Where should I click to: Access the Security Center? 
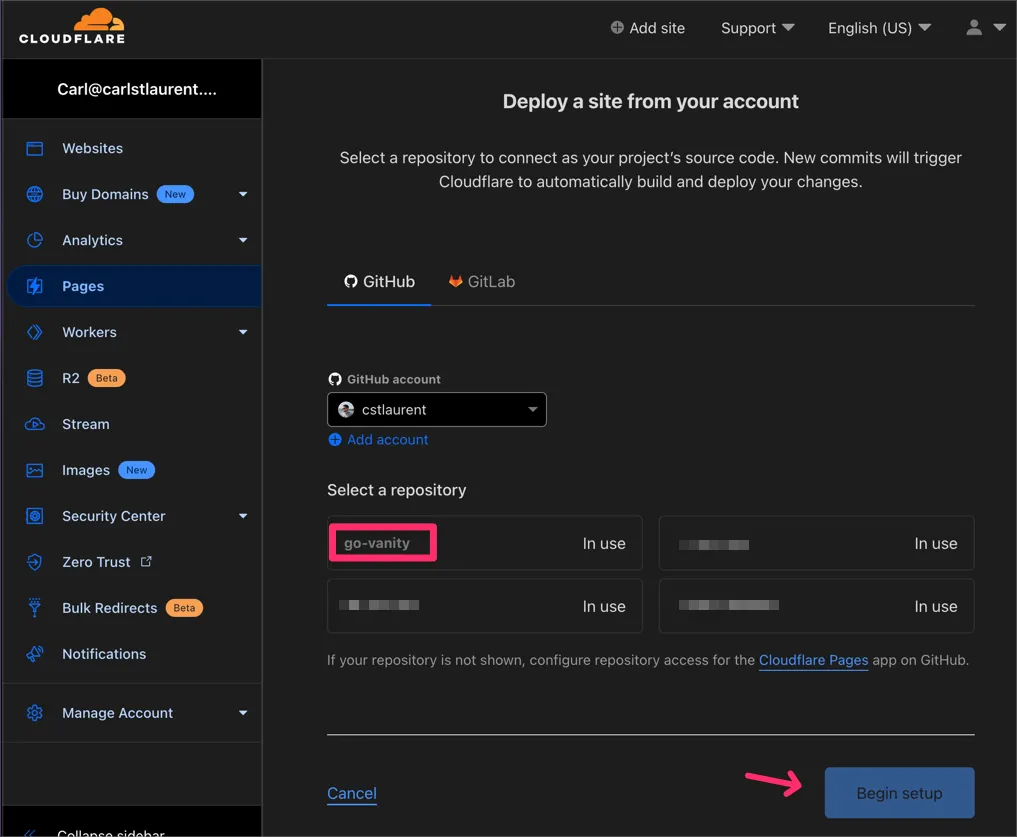point(113,516)
